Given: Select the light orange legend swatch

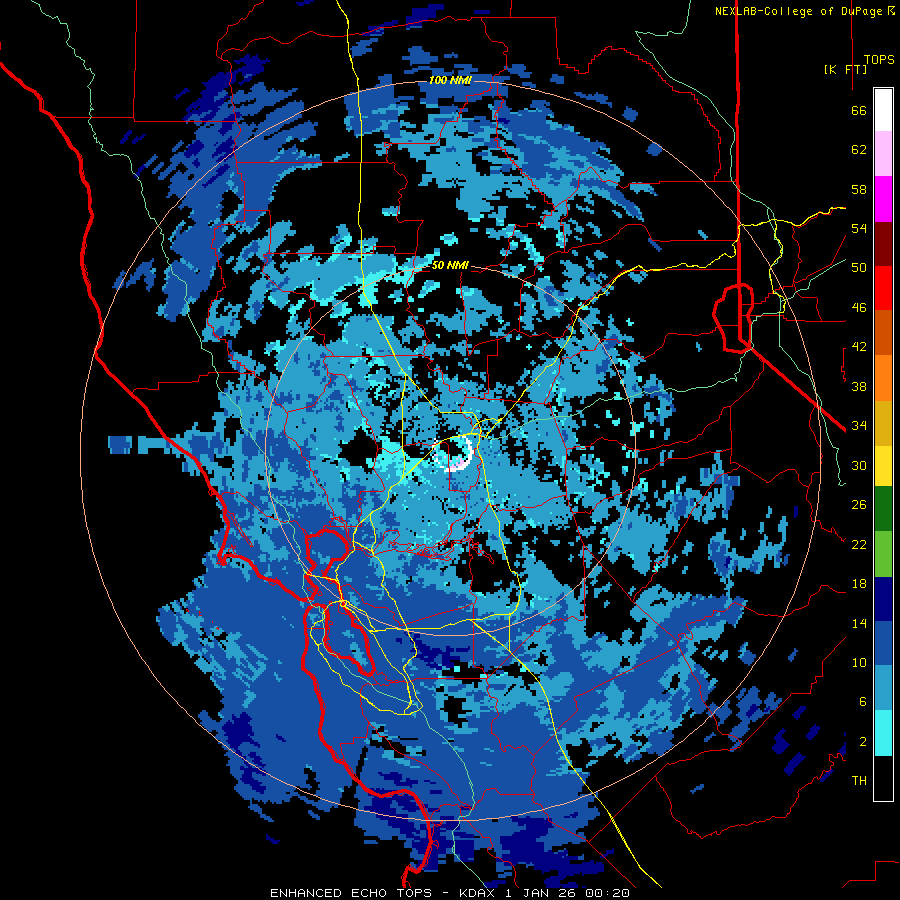Looking at the screenshot, I should coord(883,378).
